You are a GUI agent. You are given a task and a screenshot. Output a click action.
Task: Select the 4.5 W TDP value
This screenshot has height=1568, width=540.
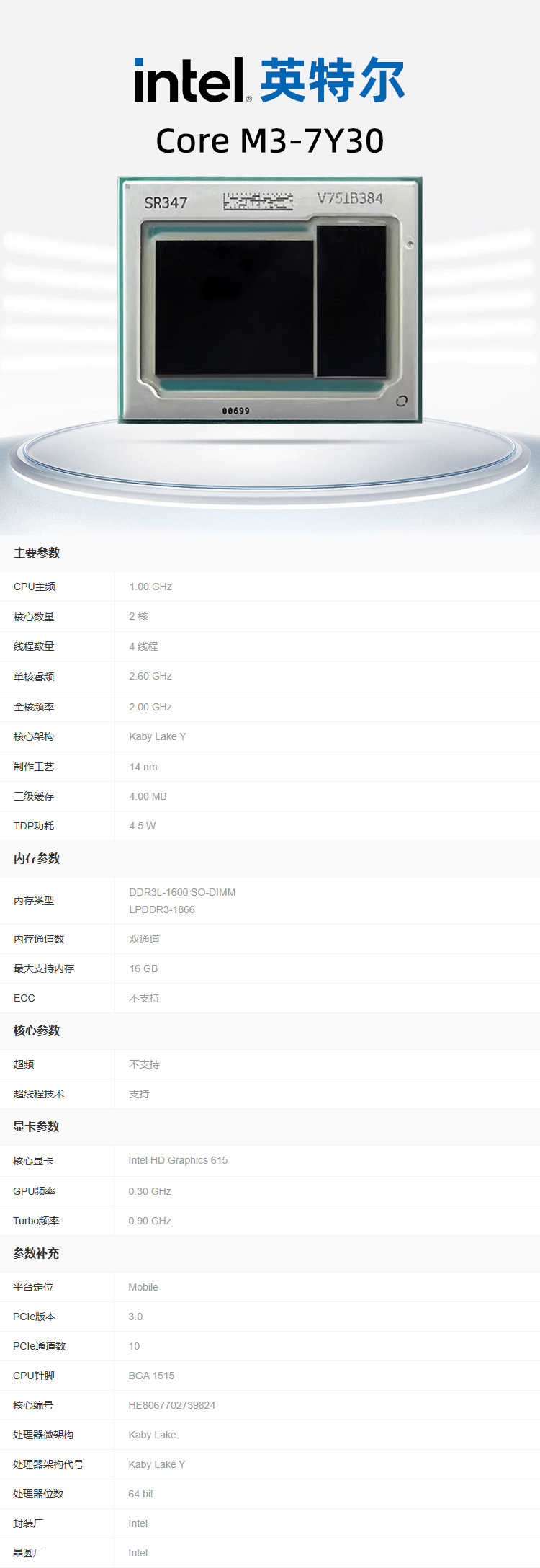pos(143,826)
